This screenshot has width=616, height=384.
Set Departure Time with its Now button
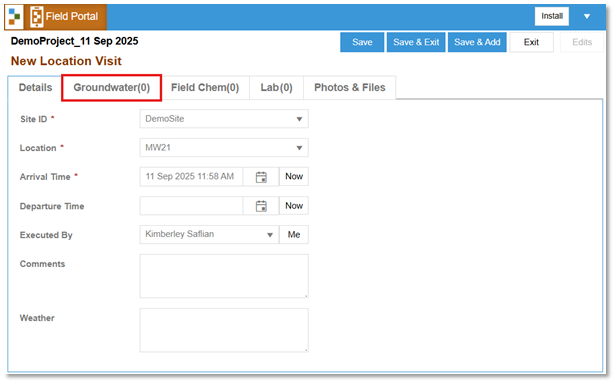tap(294, 206)
